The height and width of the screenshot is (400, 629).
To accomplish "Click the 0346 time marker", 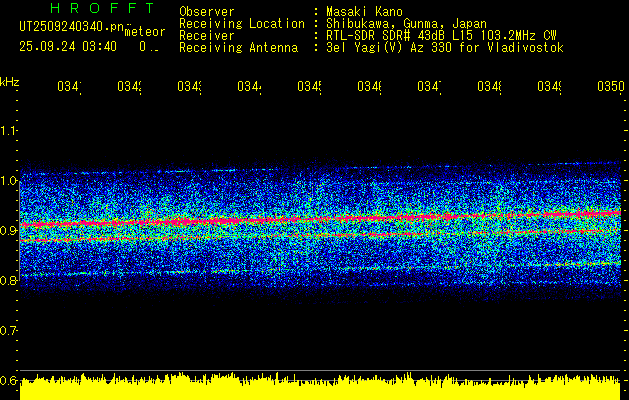I will 370,86.
